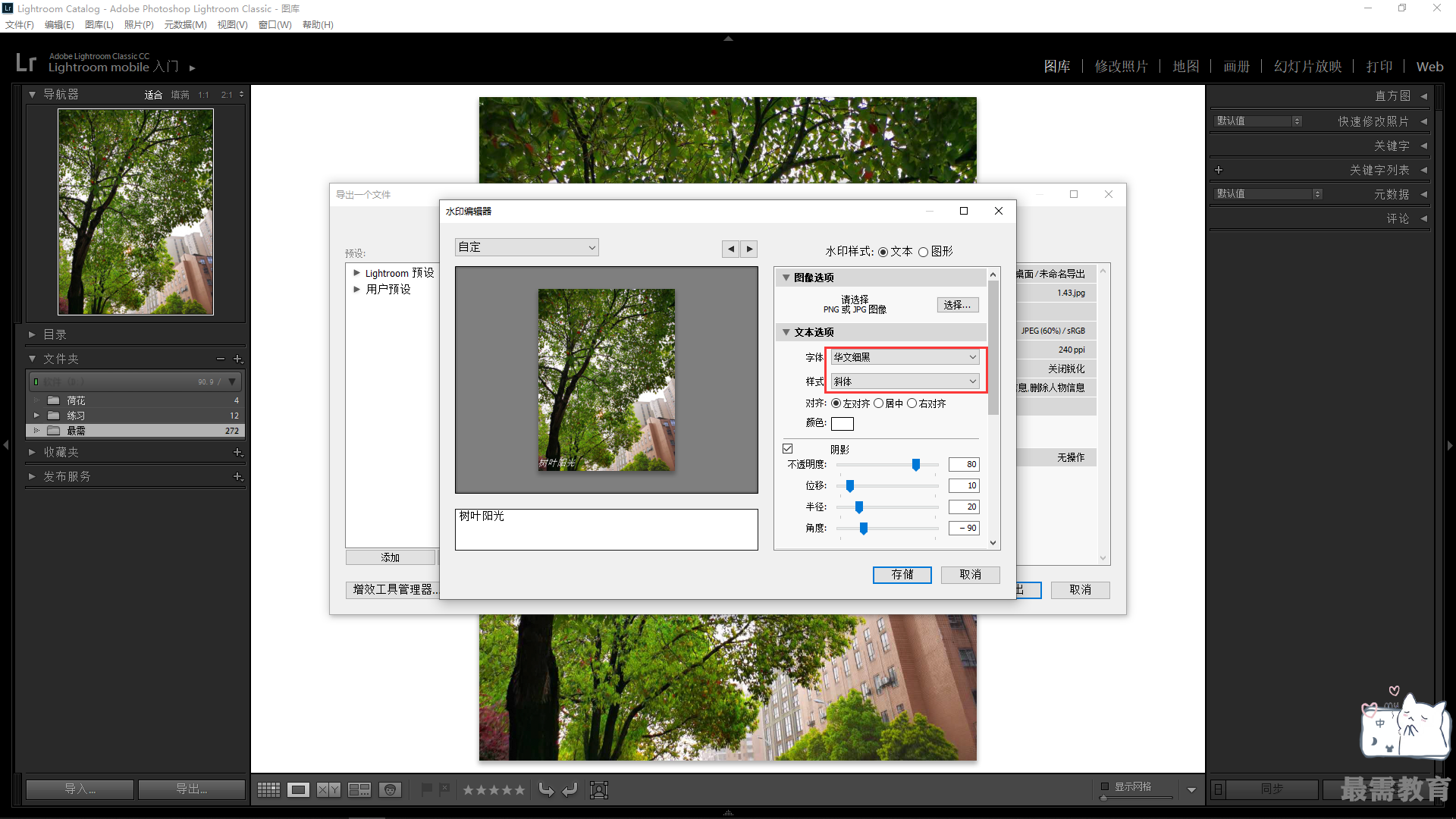Open the Metadata menu
The height and width of the screenshot is (819, 1456).
point(185,24)
